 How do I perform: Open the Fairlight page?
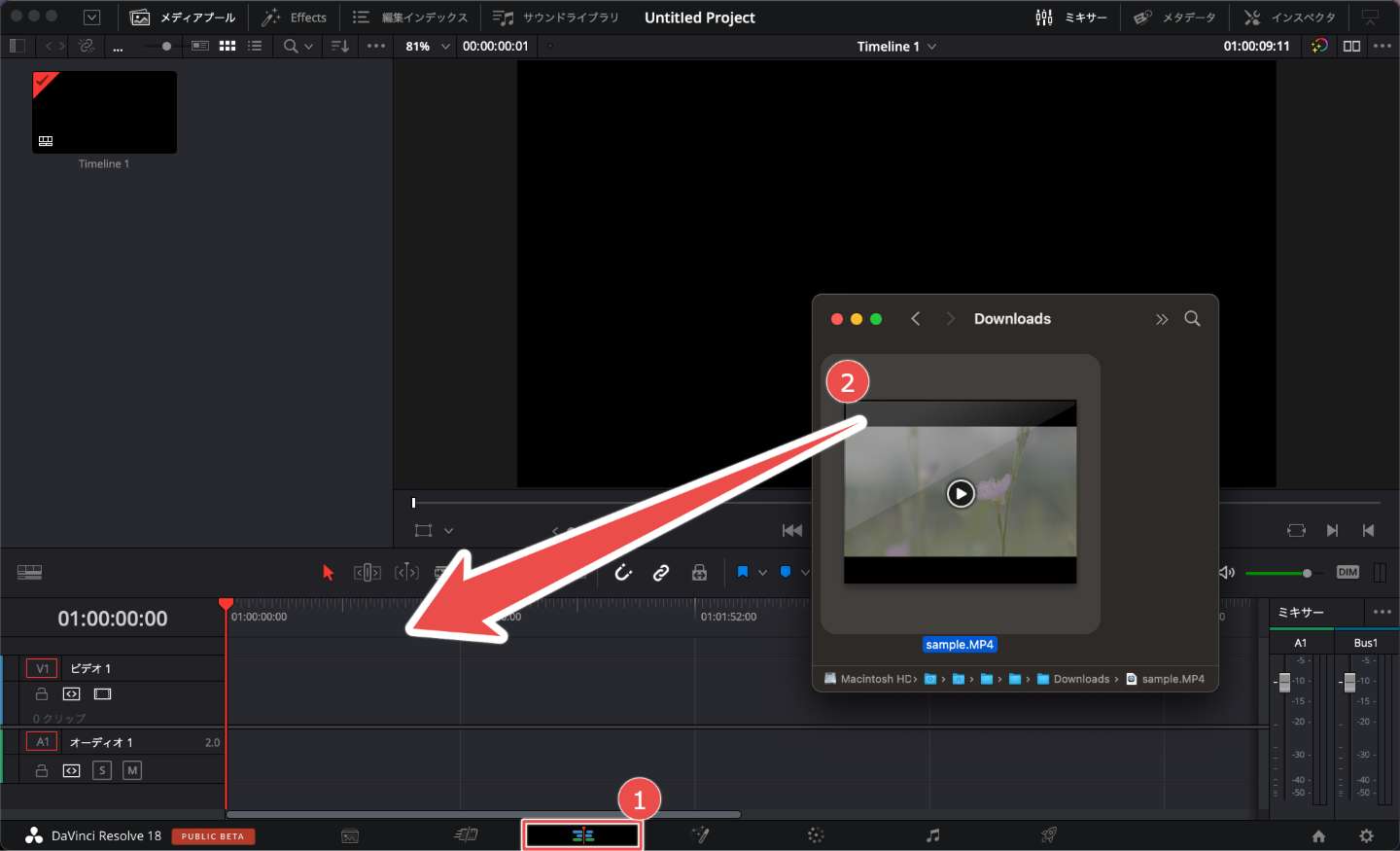click(x=933, y=835)
